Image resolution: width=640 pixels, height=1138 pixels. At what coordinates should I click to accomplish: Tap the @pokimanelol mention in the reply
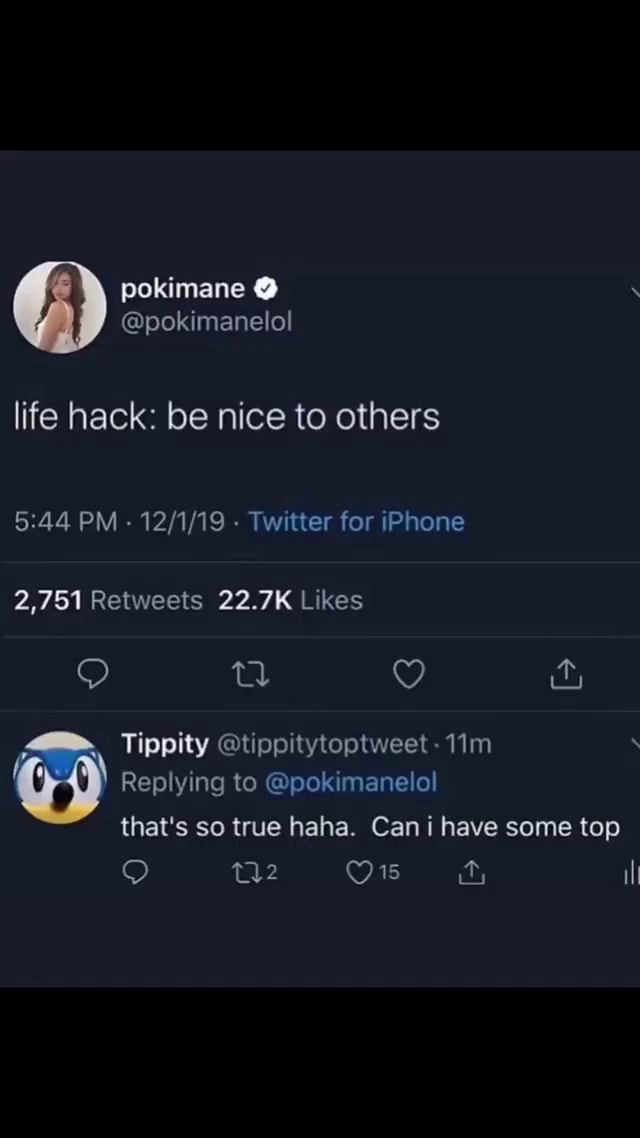pos(351,782)
